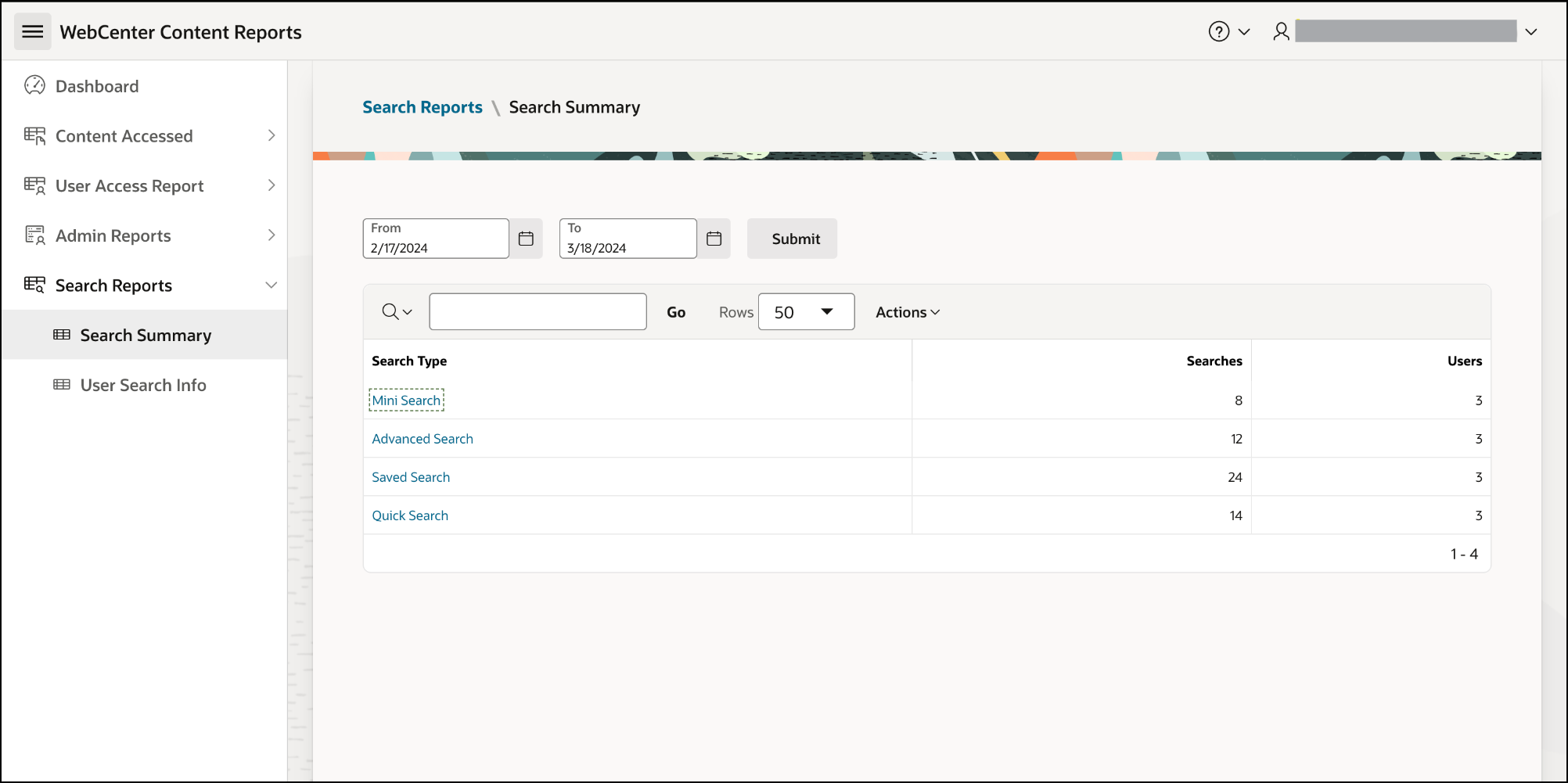The width and height of the screenshot is (1568, 783).
Task: Sort by Searches column header
Action: (1214, 361)
